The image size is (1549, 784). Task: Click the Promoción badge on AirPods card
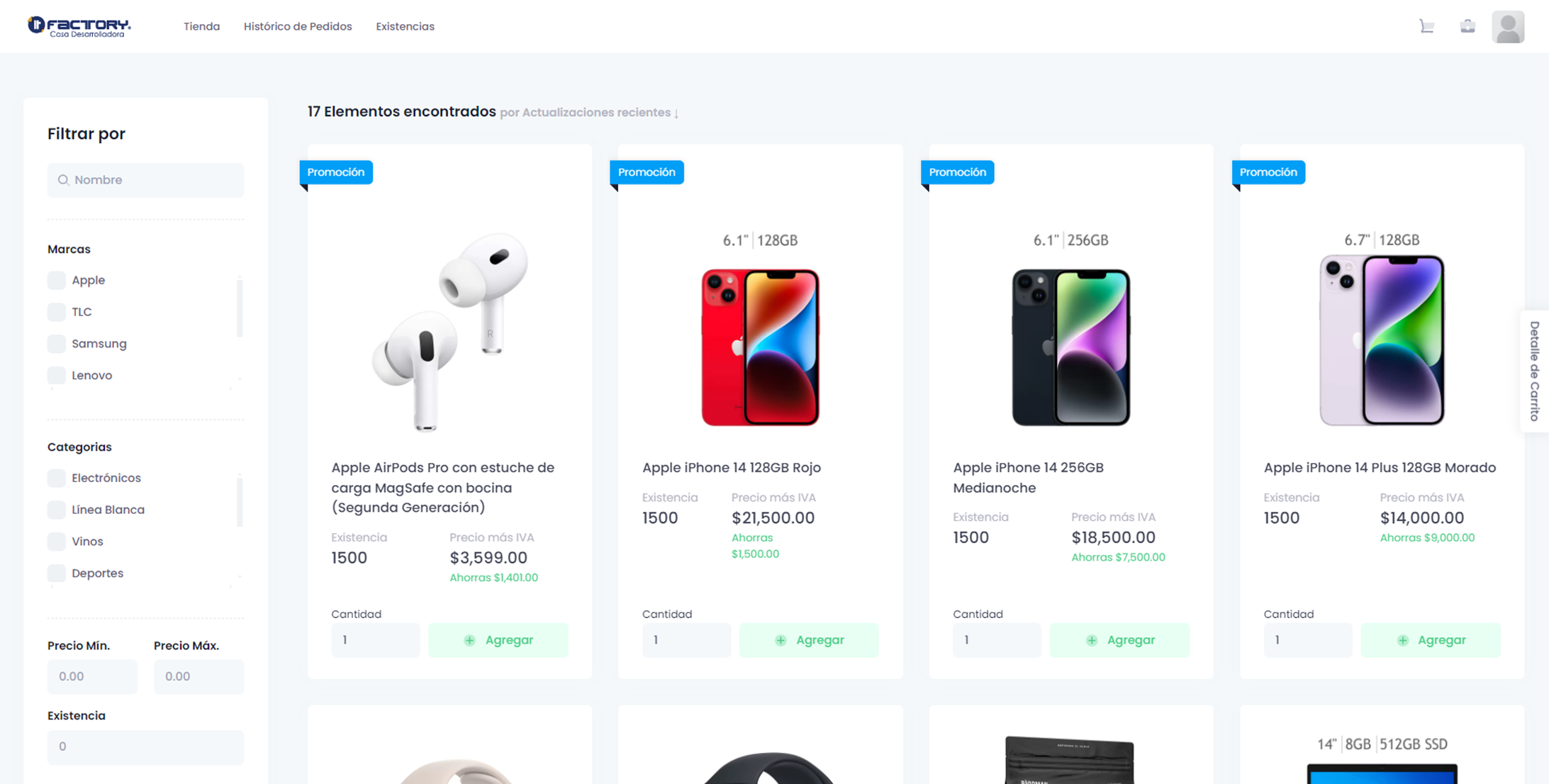coord(336,172)
